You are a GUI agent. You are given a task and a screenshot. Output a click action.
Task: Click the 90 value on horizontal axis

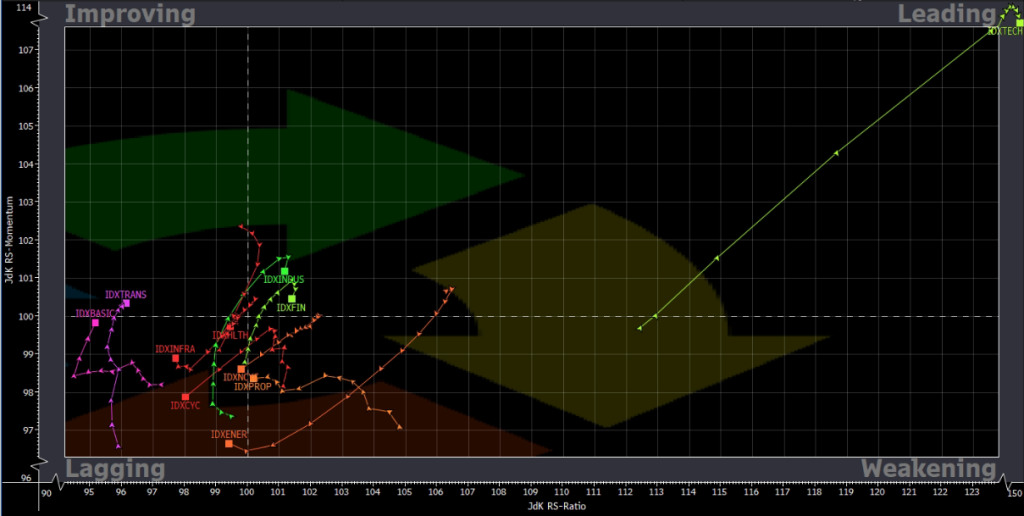point(46,492)
